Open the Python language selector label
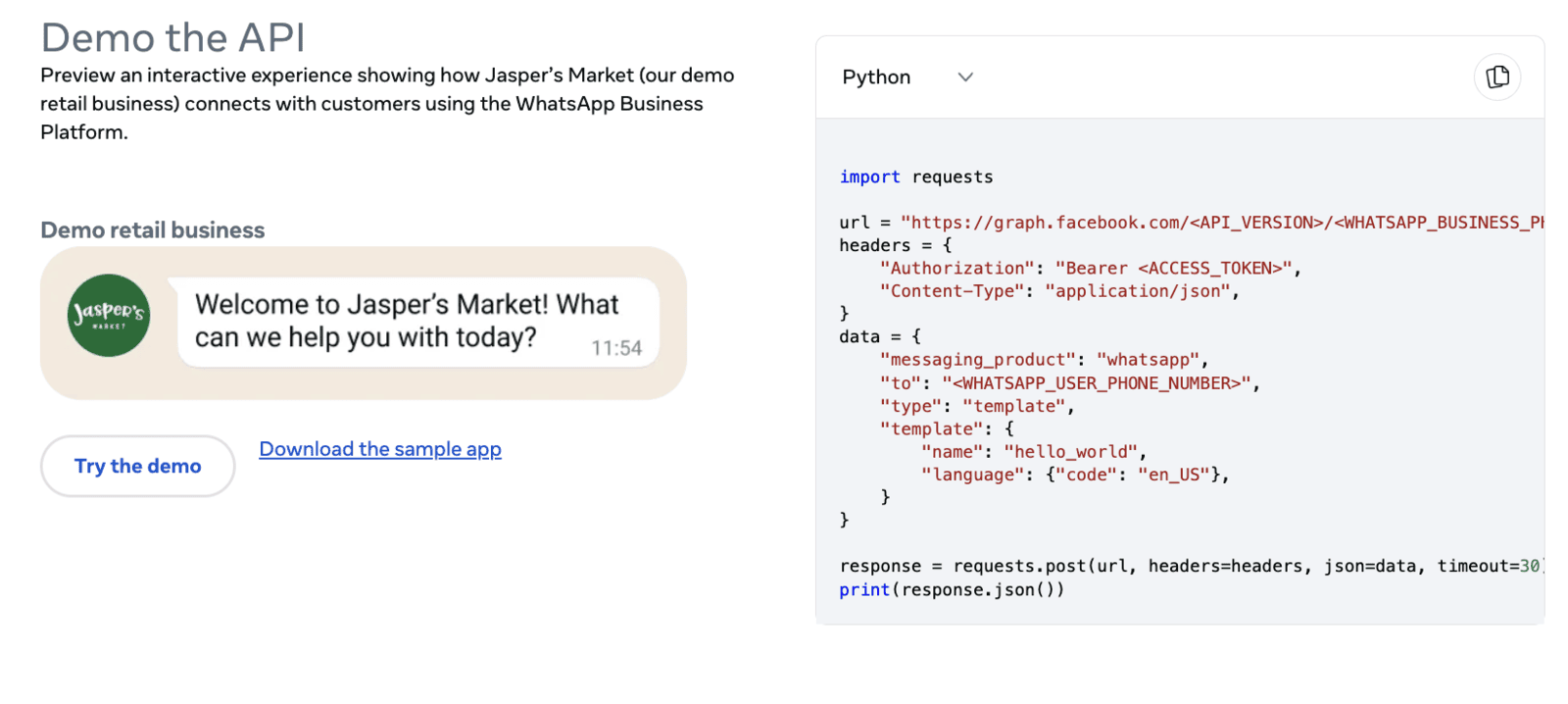This screenshot has width=1568, height=704. pos(876,76)
